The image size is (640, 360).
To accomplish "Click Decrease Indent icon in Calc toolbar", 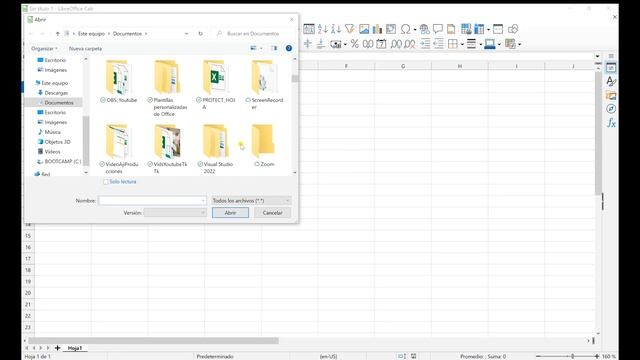I will [438, 44].
